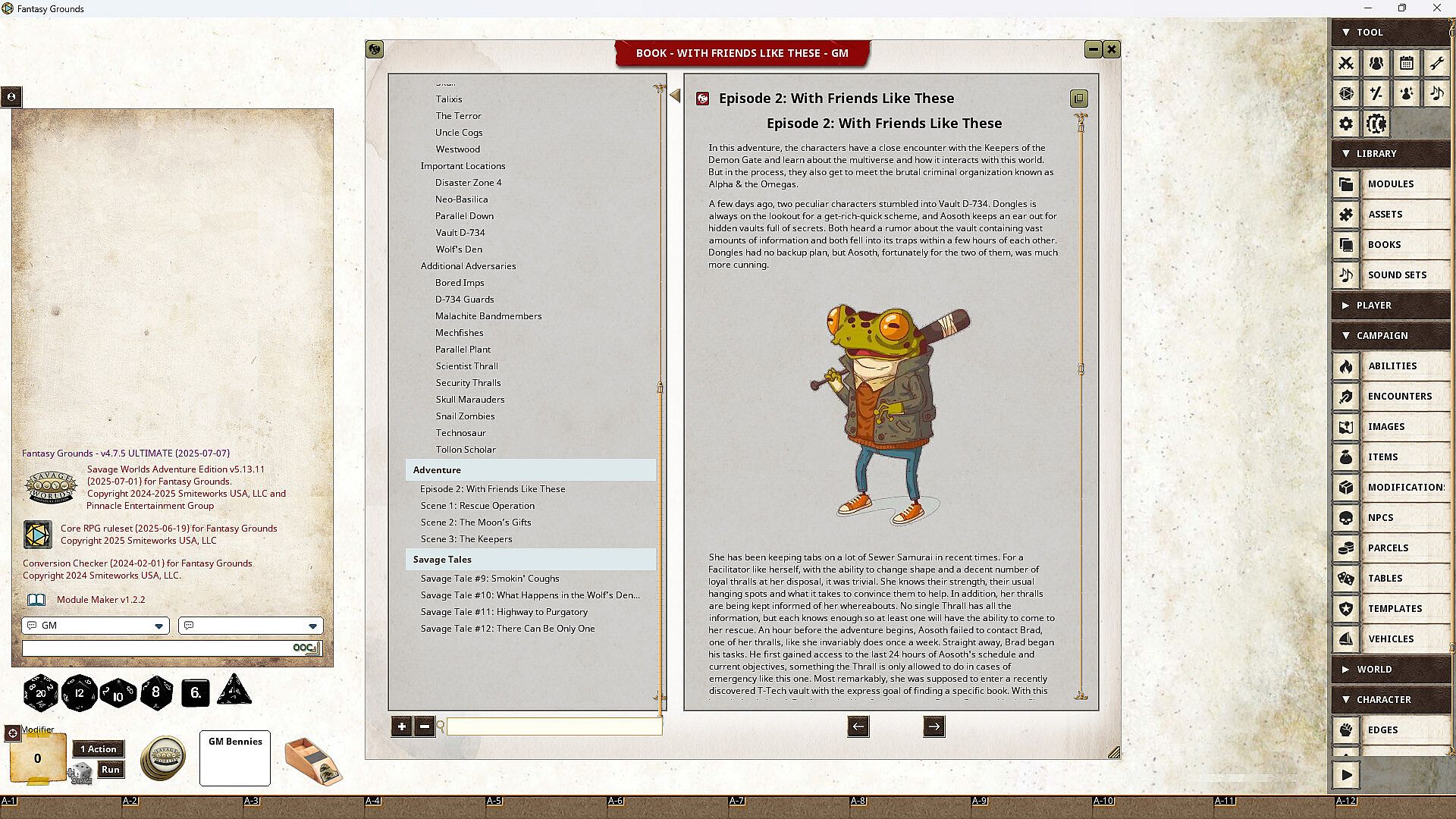
Task: Click the book index search field
Action: (554, 726)
